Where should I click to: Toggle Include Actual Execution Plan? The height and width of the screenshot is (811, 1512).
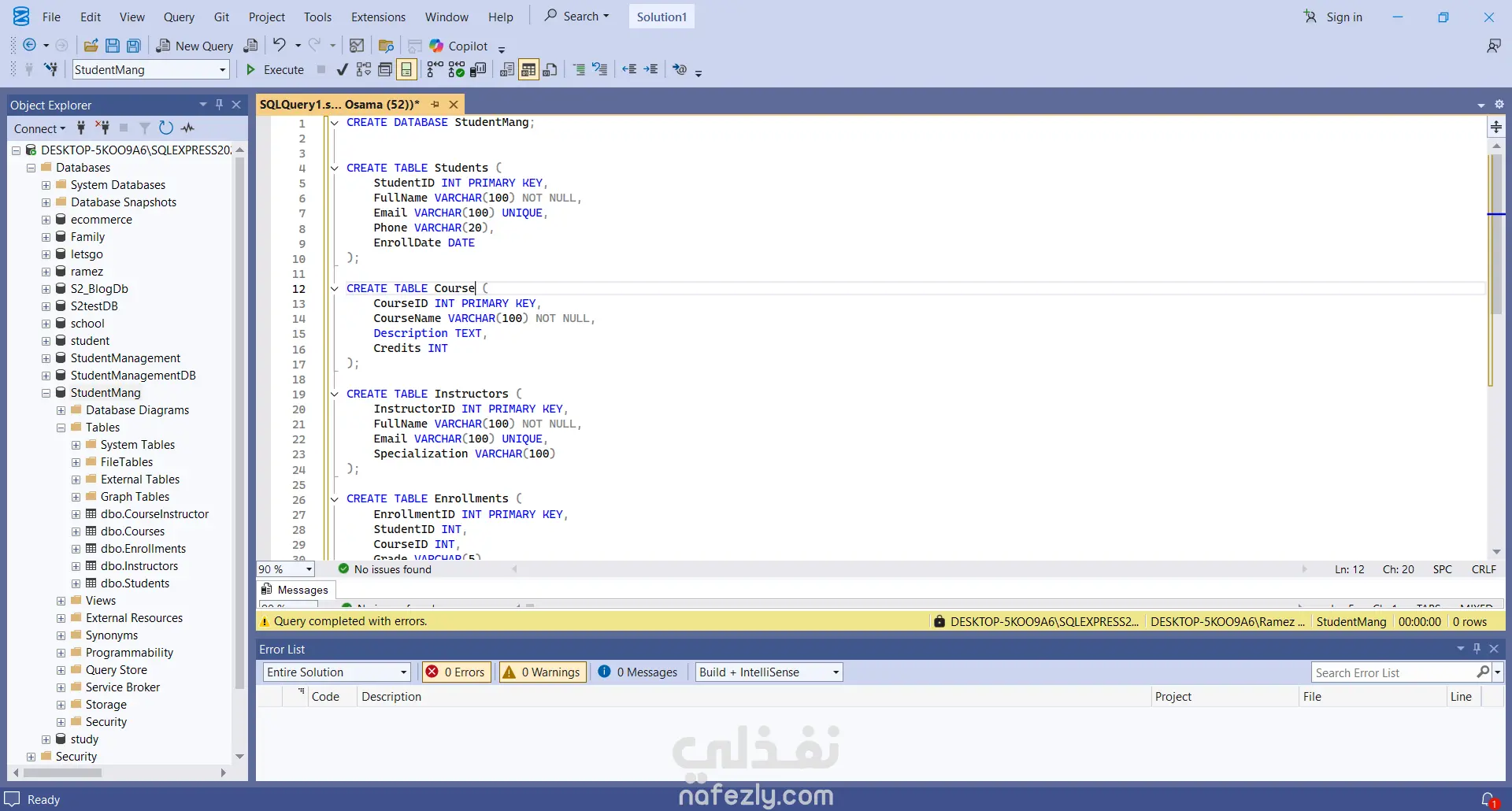[x=435, y=69]
